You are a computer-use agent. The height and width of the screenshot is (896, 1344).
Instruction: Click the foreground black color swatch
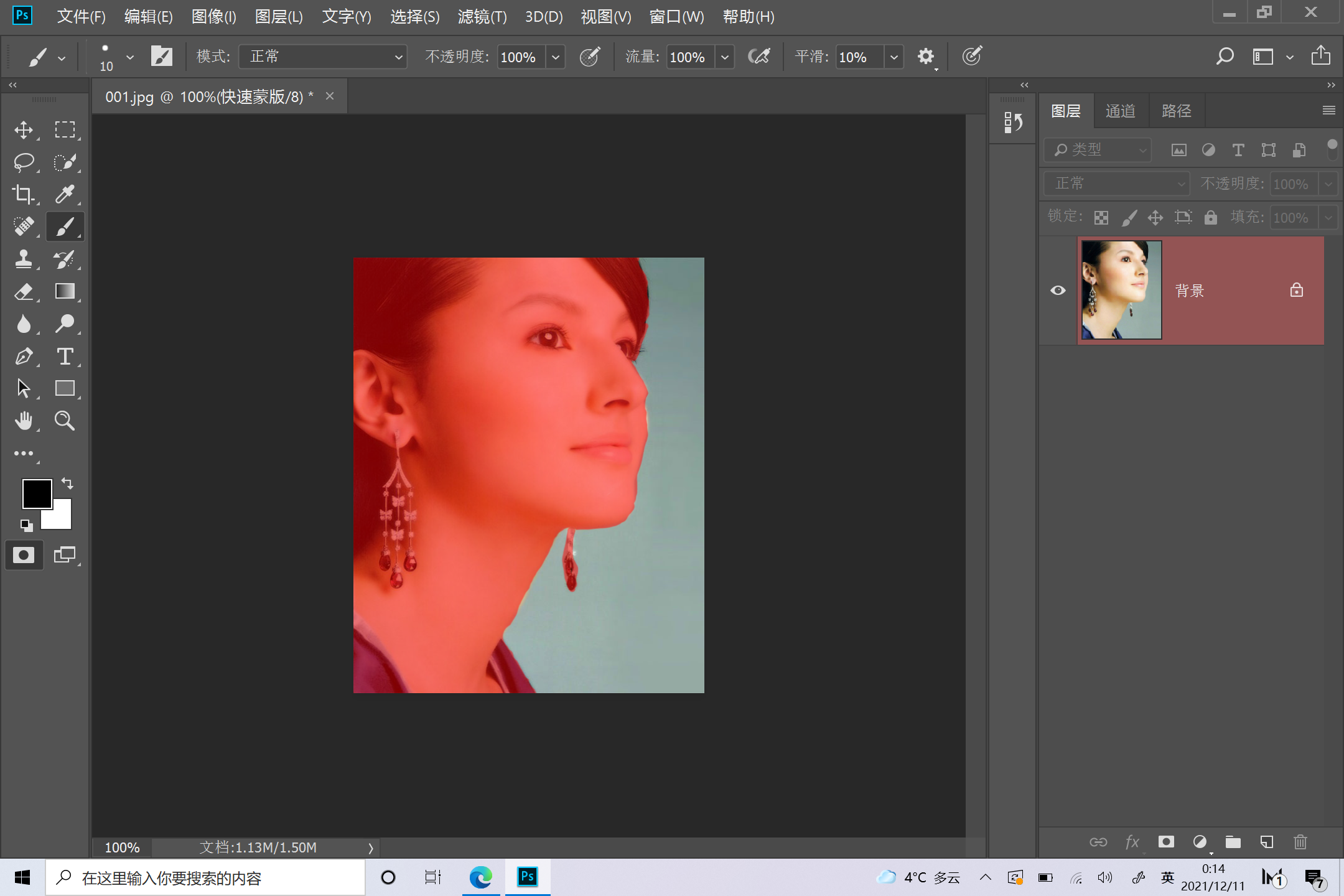(x=36, y=493)
